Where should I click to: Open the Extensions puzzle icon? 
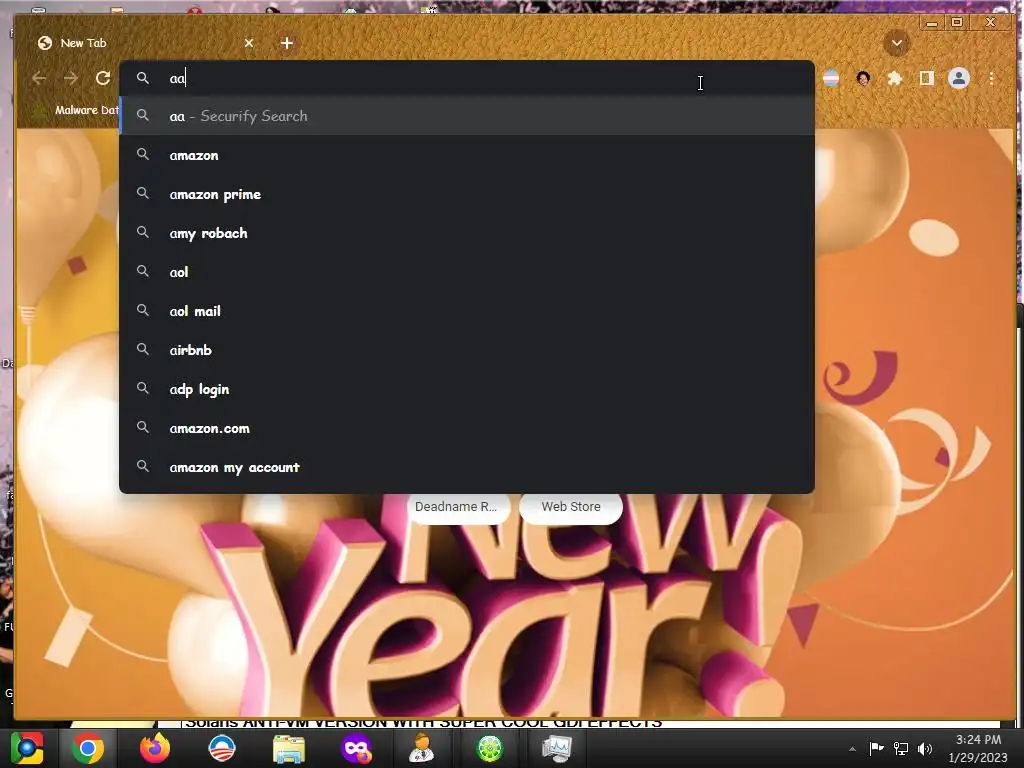coord(895,78)
